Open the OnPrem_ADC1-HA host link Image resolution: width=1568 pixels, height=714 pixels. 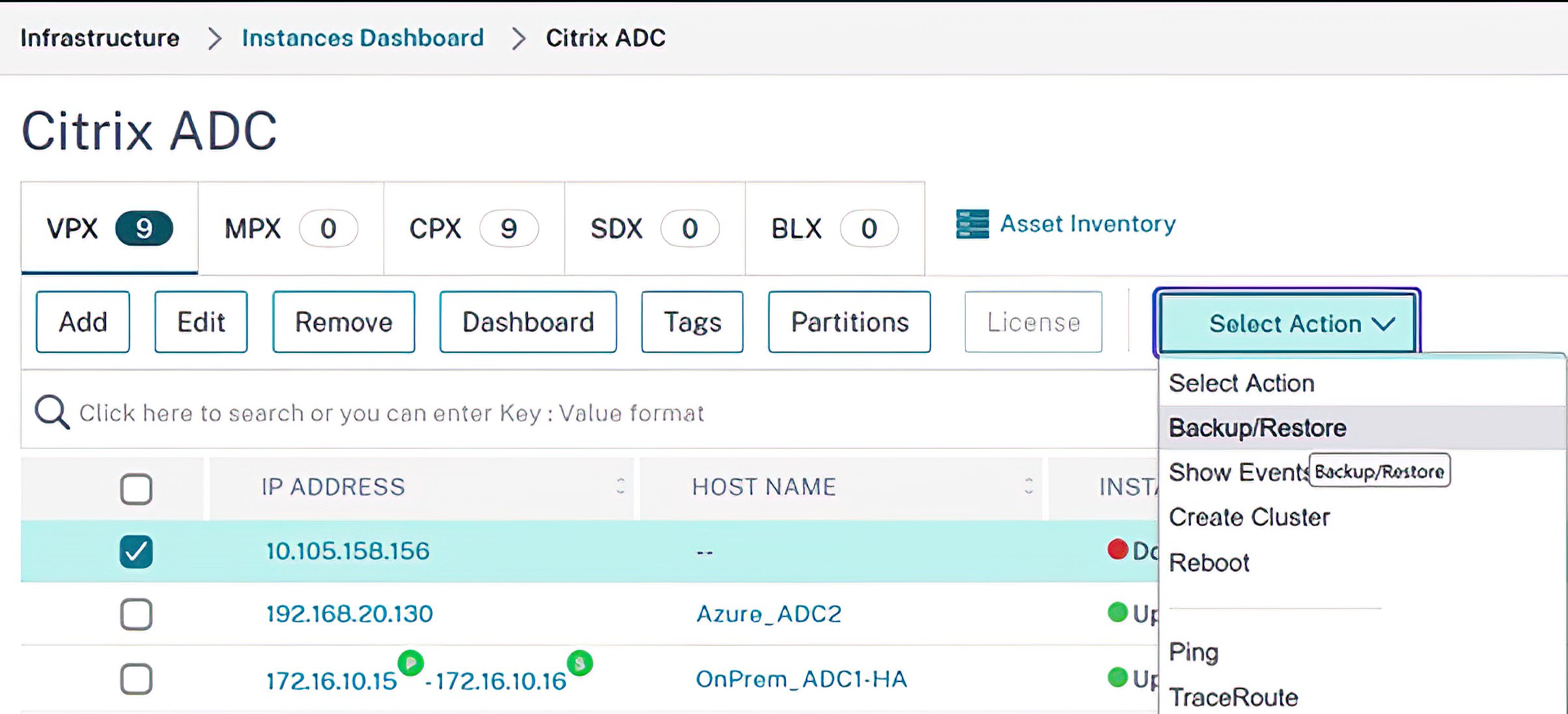(801, 679)
